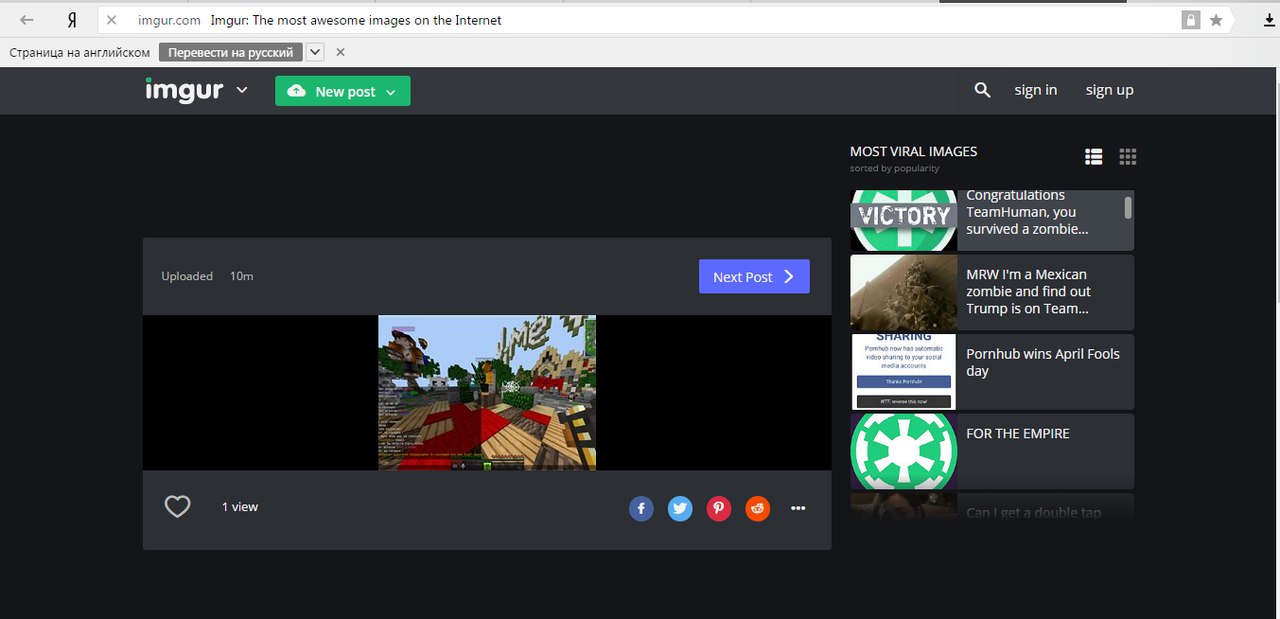The height and width of the screenshot is (619, 1280).
Task: Click the '10m' upload time
Action: [242, 276]
